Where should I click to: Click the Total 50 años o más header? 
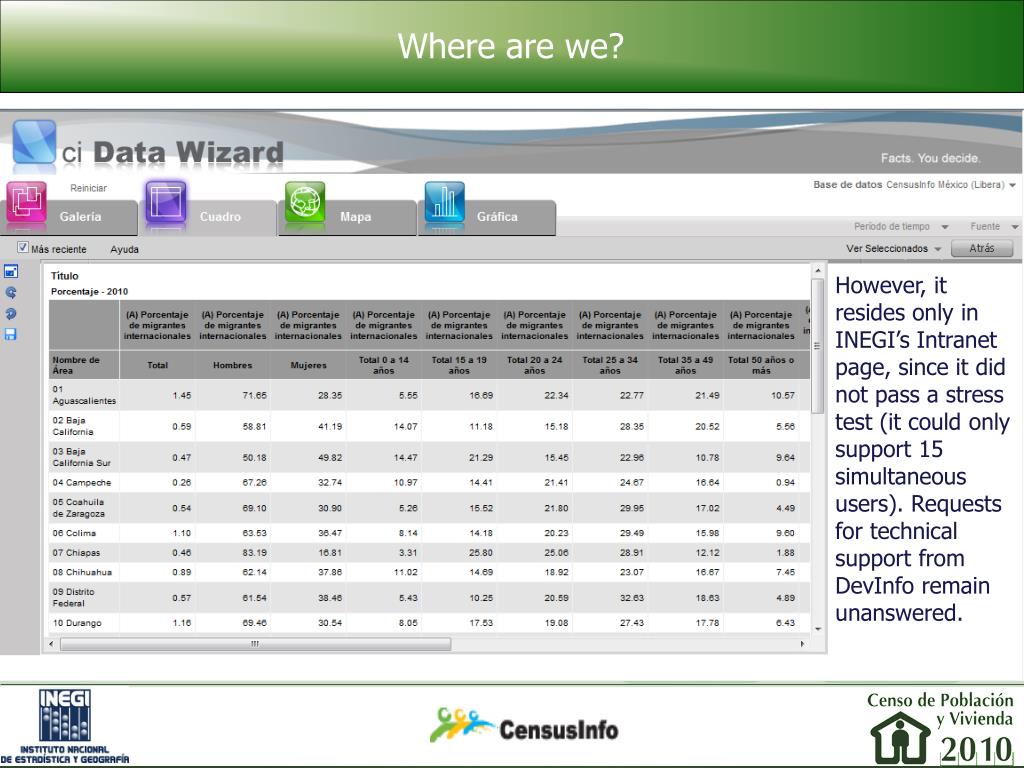click(761, 365)
